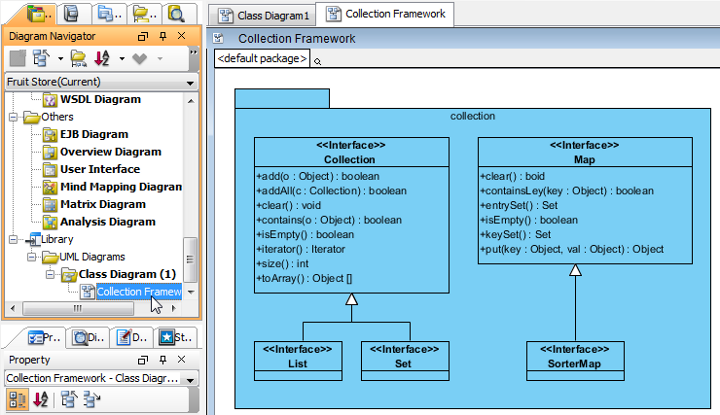Sort properties alphabetically in Property toolbar
Image resolution: width=720 pixels, height=415 pixels.
[x=40, y=399]
